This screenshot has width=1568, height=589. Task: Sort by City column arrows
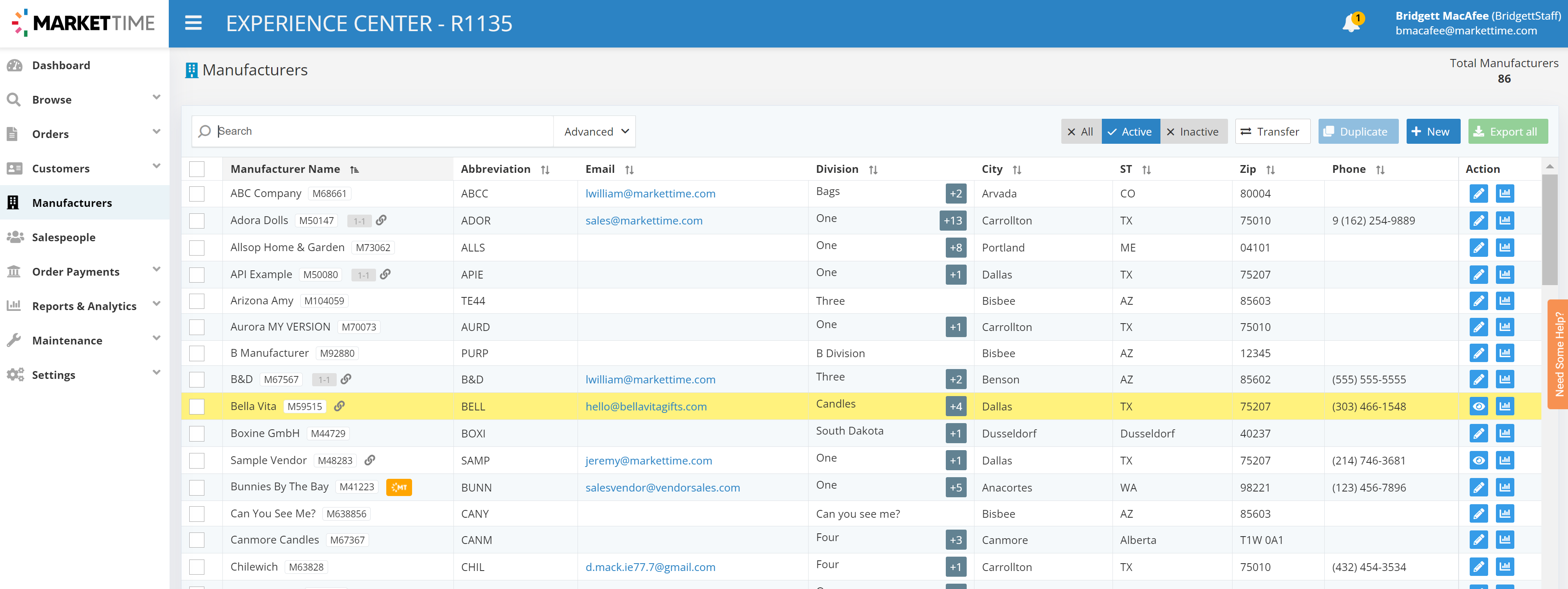tap(1017, 170)
